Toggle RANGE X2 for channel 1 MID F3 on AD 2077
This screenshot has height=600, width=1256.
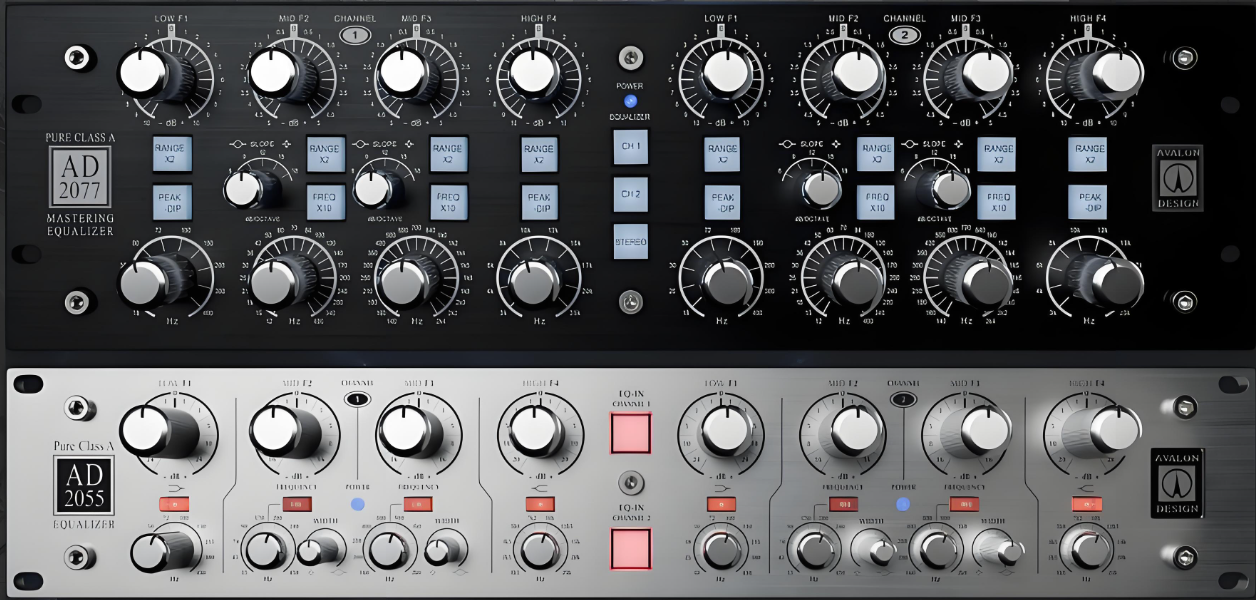447,153
